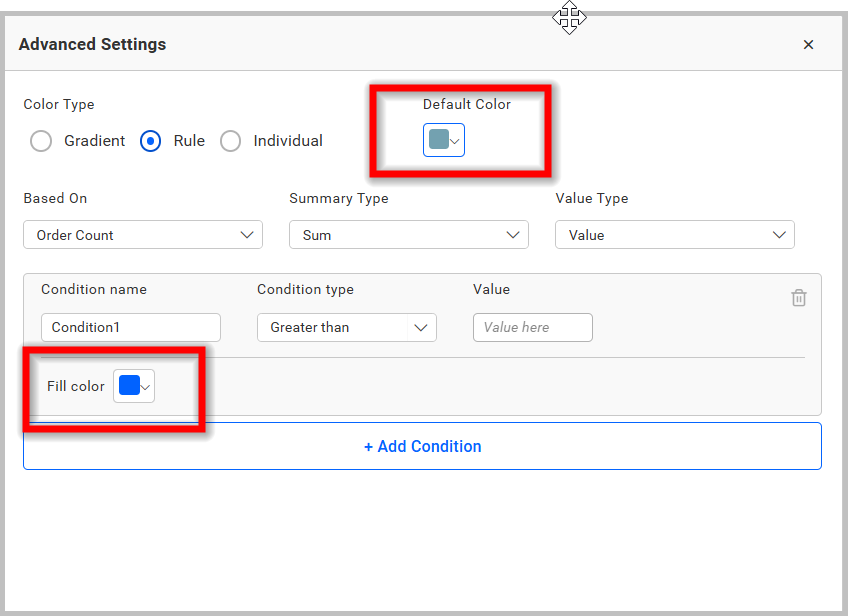Click the delete condition trash icon
The image size is (848, 616).
(798, 297)
